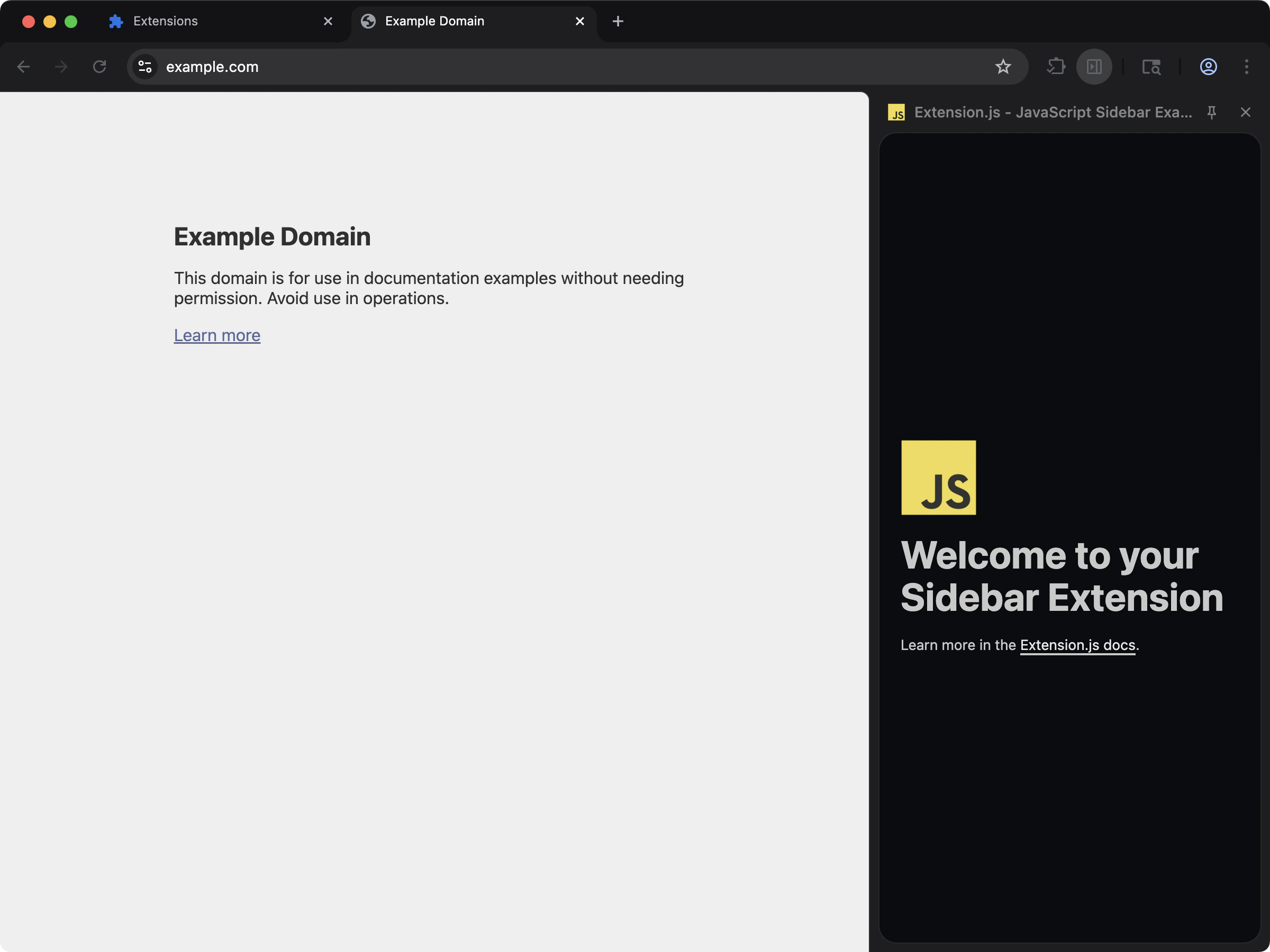The height and width of the screenshot is (952, 1270).
Task: Click the yellow JS logo in sidebar
Action: 938,478
